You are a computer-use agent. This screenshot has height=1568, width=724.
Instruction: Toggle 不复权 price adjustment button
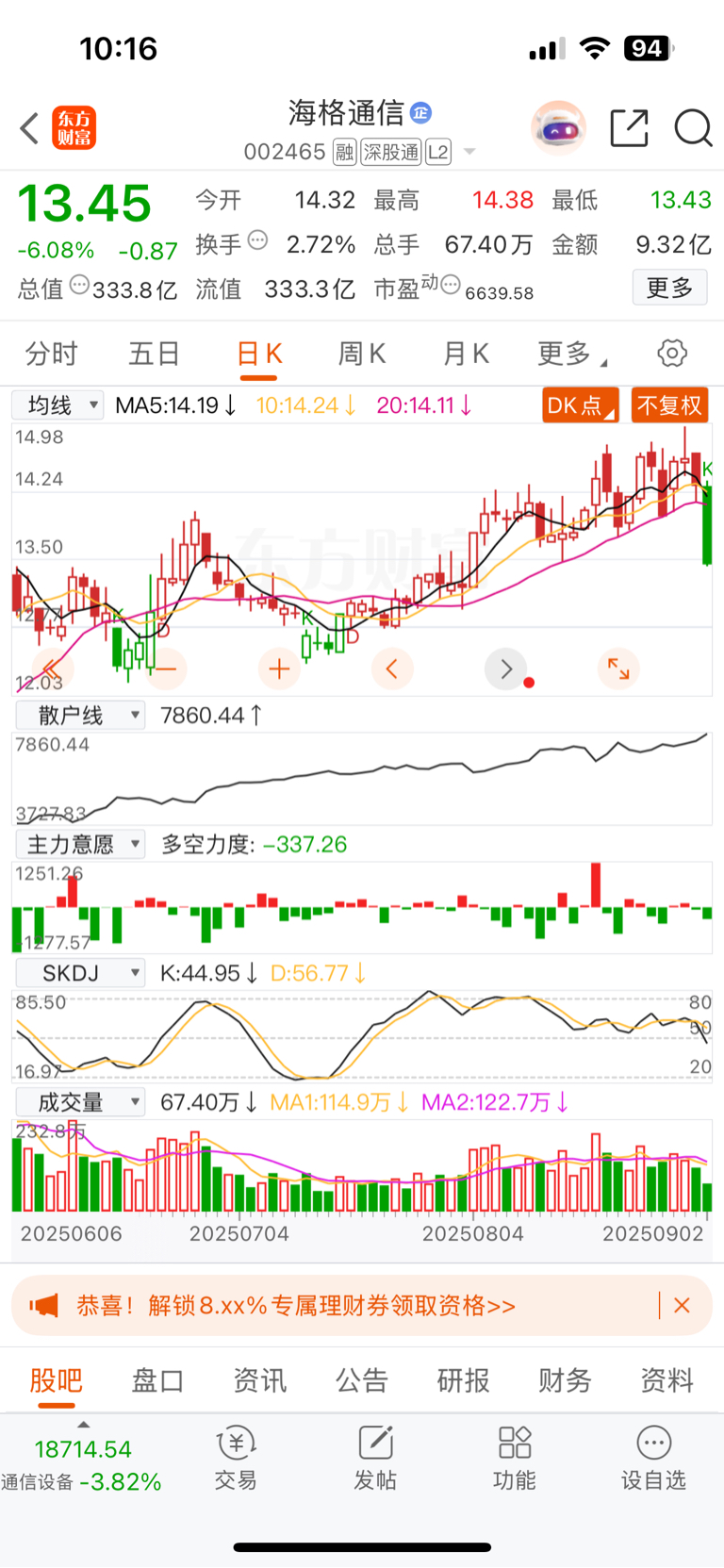tap(669, 405)
